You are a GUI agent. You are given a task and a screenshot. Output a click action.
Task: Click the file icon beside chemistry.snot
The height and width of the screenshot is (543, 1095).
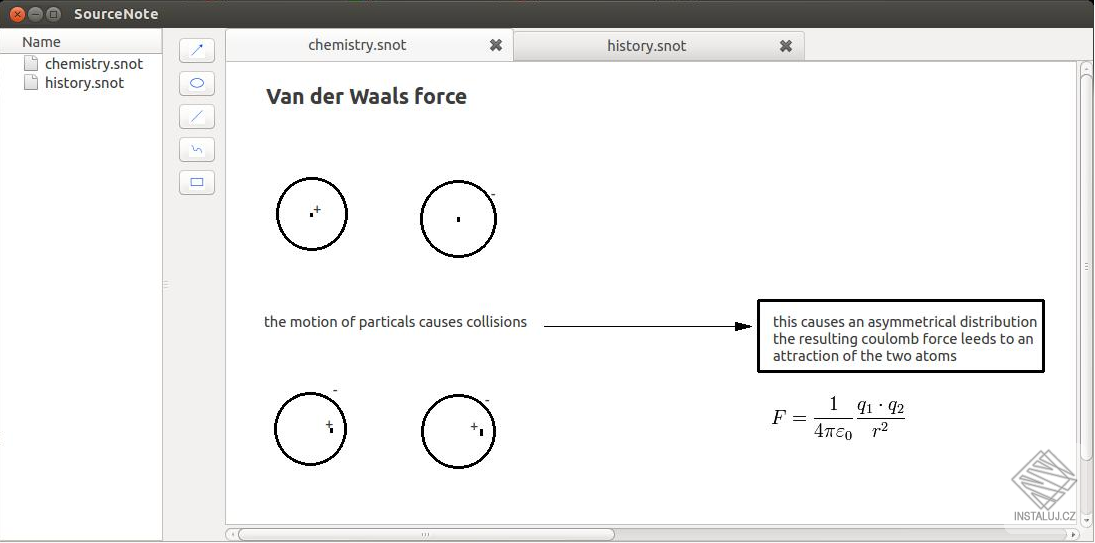click(x=31, y=64)
